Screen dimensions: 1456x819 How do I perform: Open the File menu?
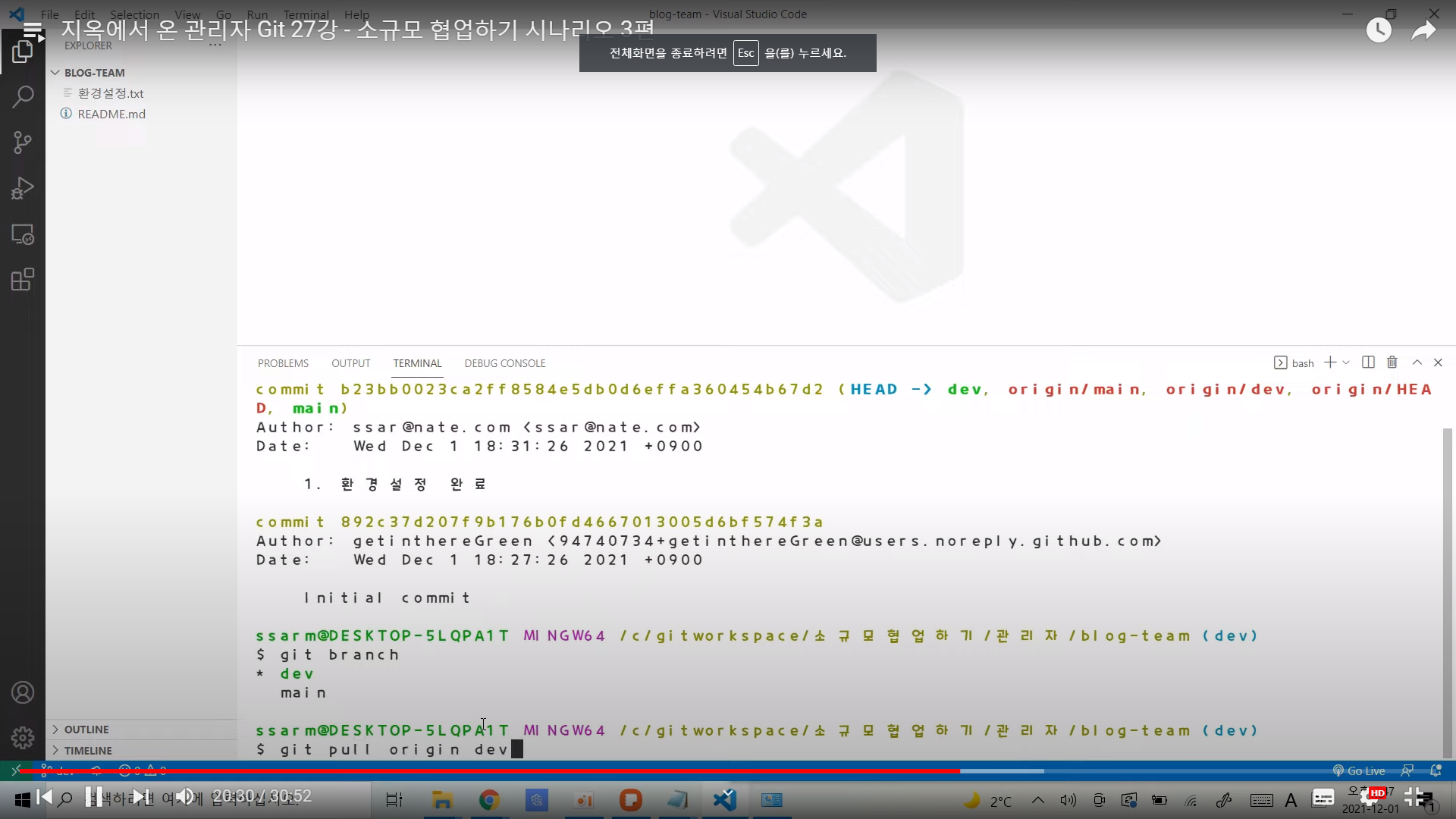[50, 14]
